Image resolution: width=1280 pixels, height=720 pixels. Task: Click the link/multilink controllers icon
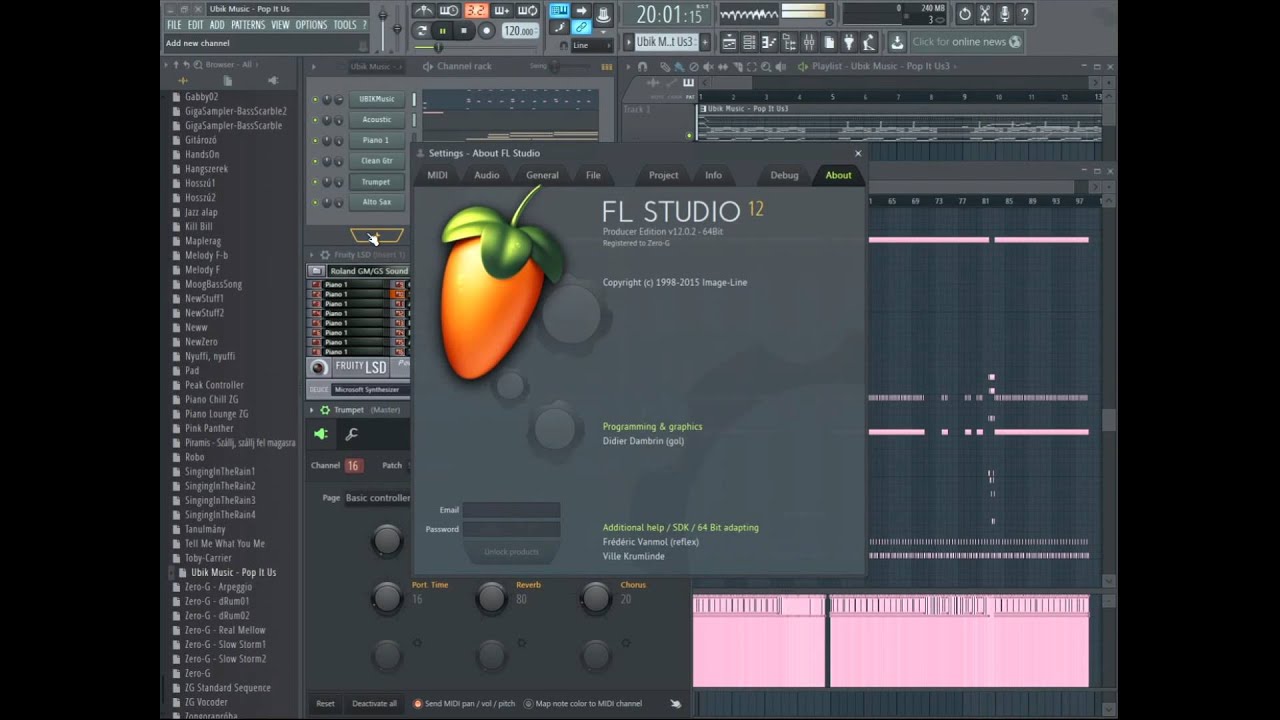pyautogui.click(x=581, y=27)
